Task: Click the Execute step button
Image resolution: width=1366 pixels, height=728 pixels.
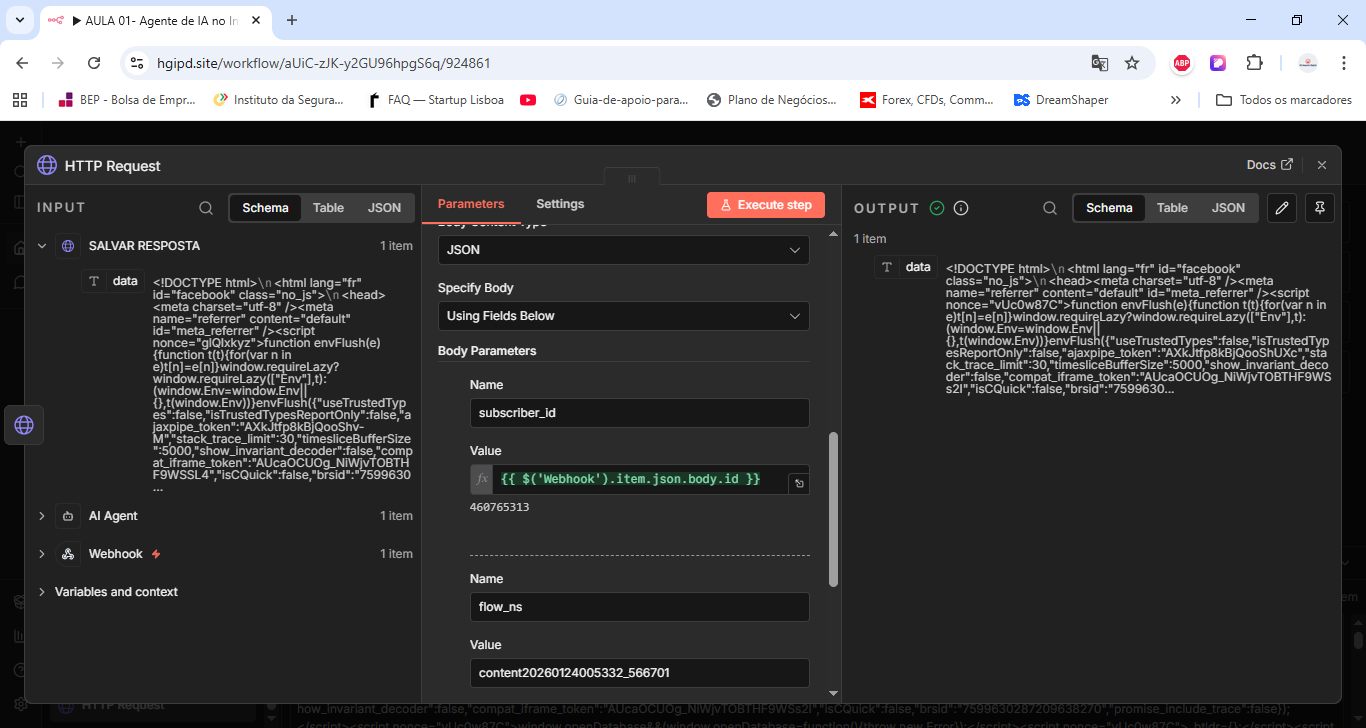Action: click(x=766, y=205)
